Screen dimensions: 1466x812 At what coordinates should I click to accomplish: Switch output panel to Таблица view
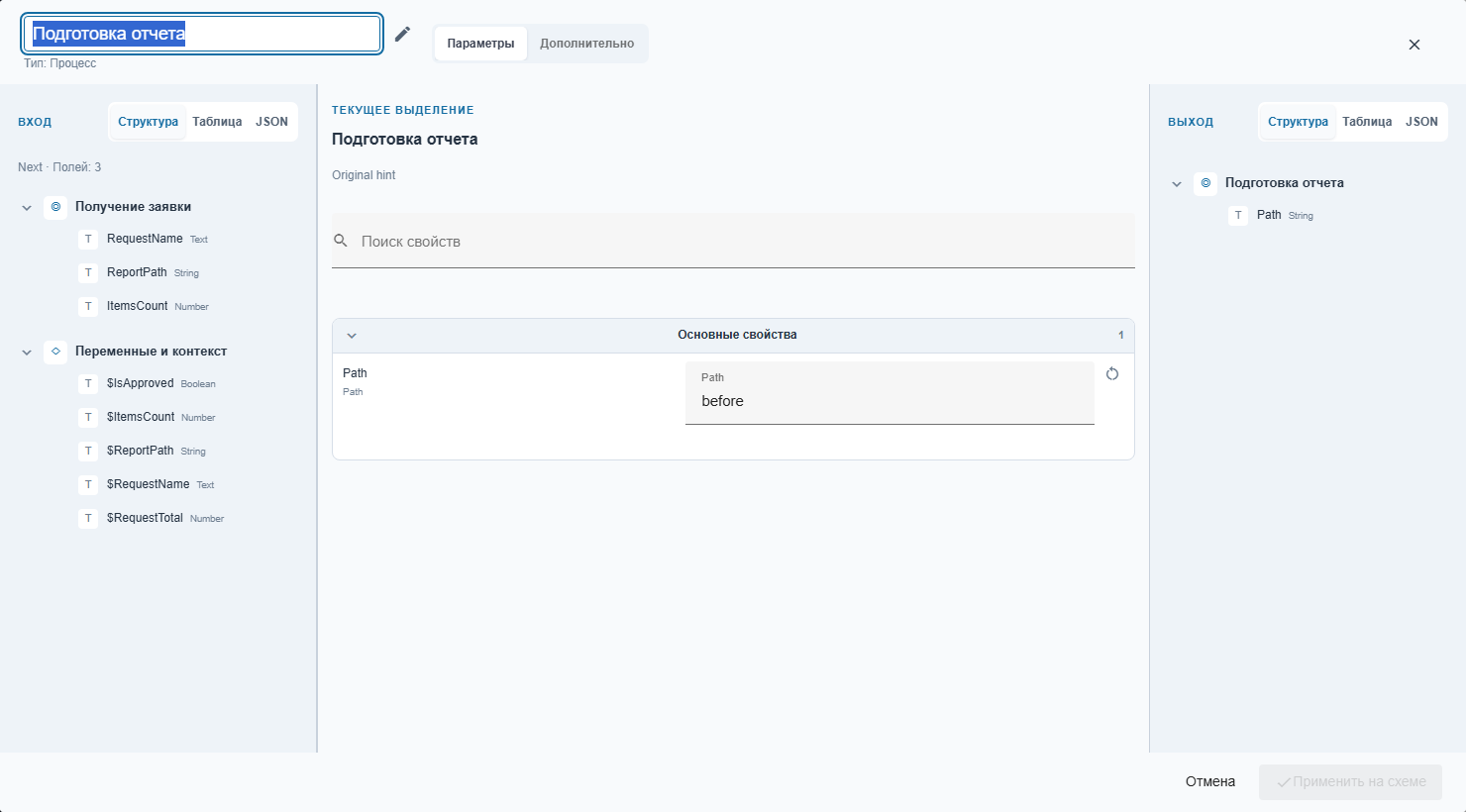click(1367, 122)
